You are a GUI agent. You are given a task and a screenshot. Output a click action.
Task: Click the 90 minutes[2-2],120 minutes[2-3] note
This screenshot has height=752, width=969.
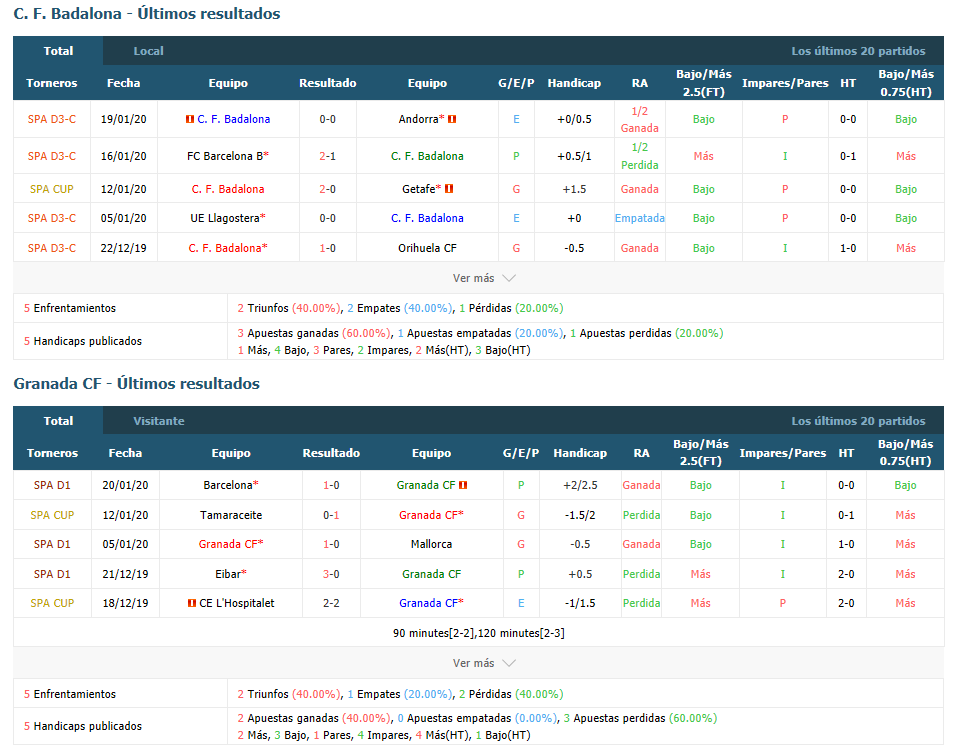point(478,633)
